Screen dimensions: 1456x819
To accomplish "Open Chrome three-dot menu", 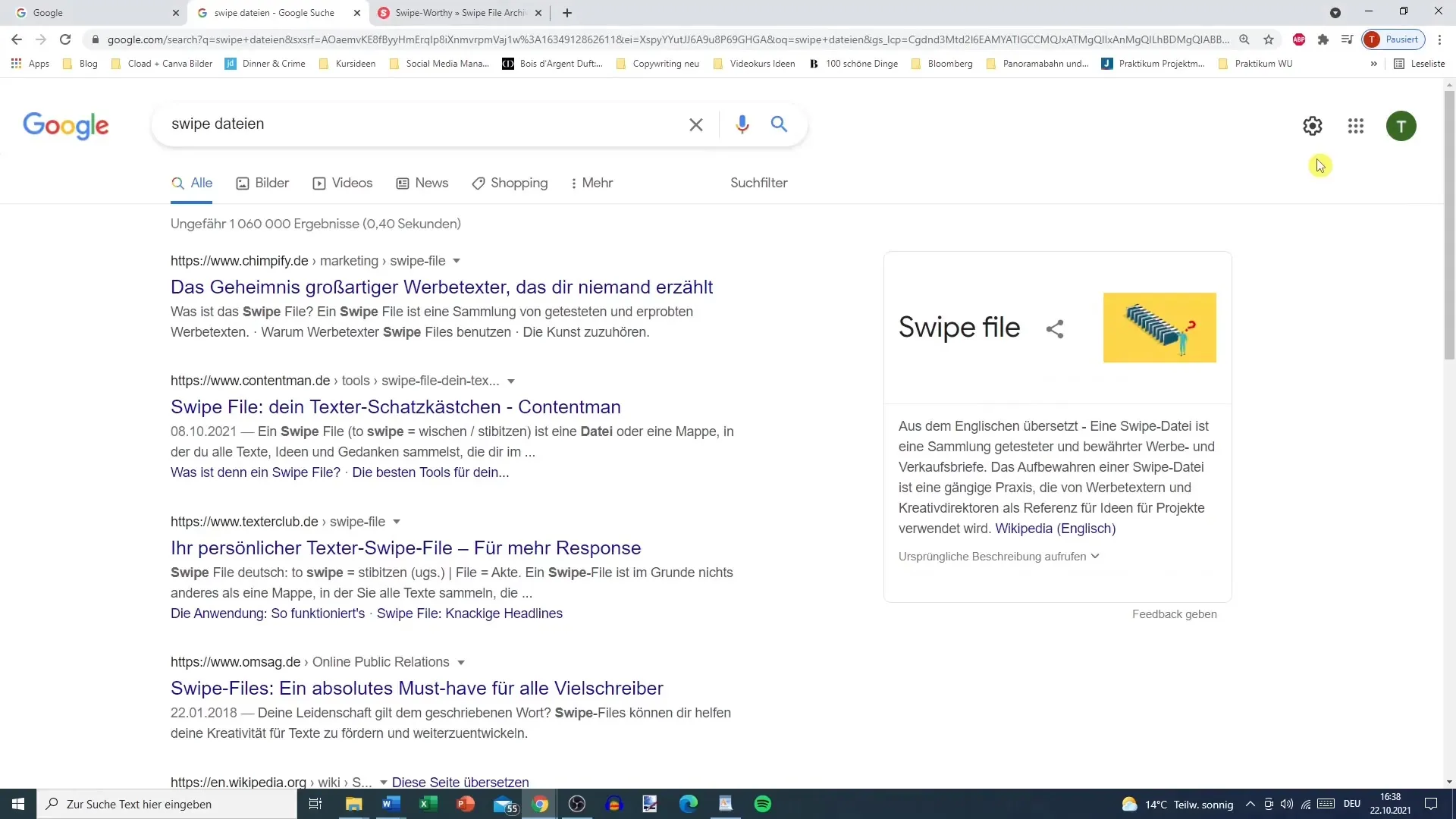I will [1439, 39].
